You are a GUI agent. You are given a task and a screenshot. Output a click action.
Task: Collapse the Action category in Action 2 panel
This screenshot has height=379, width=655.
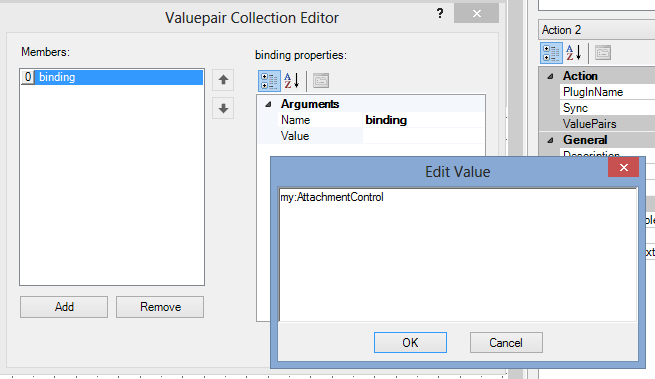(550, 76)
